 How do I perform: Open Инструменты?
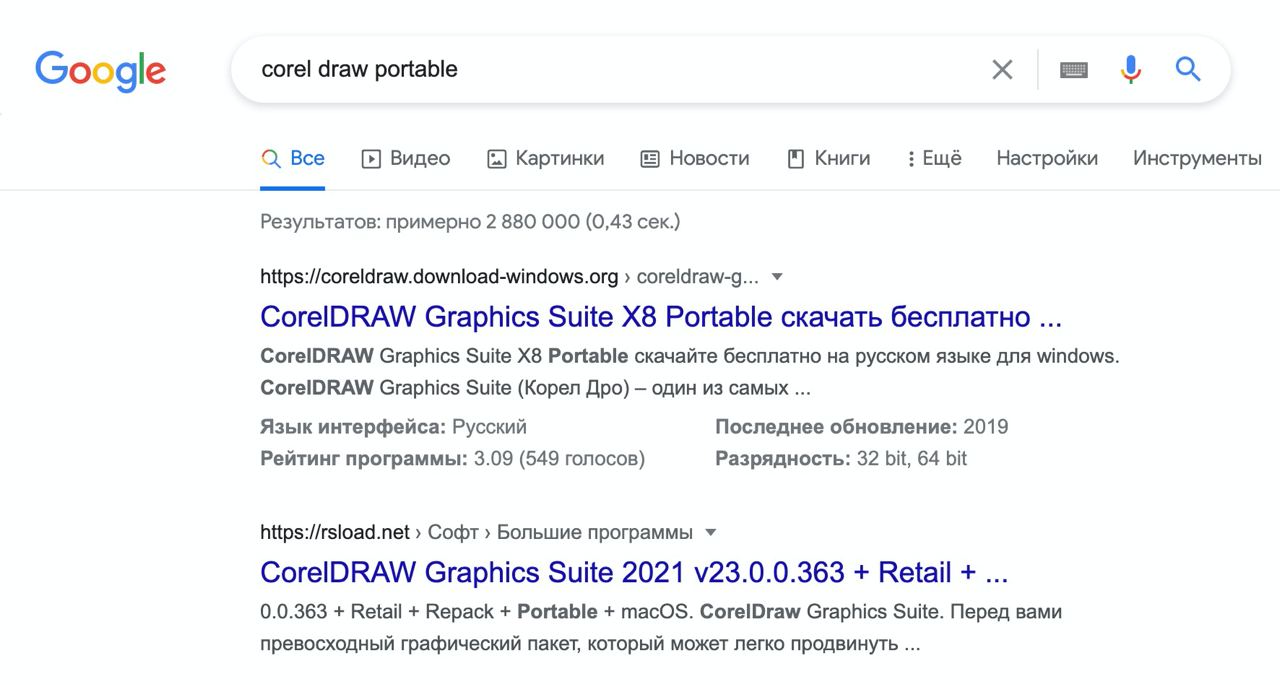pos(1197,158)
